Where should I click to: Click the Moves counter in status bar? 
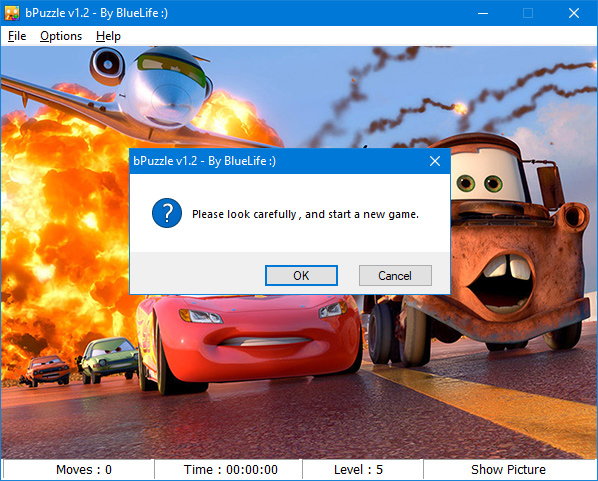point(84,469)
